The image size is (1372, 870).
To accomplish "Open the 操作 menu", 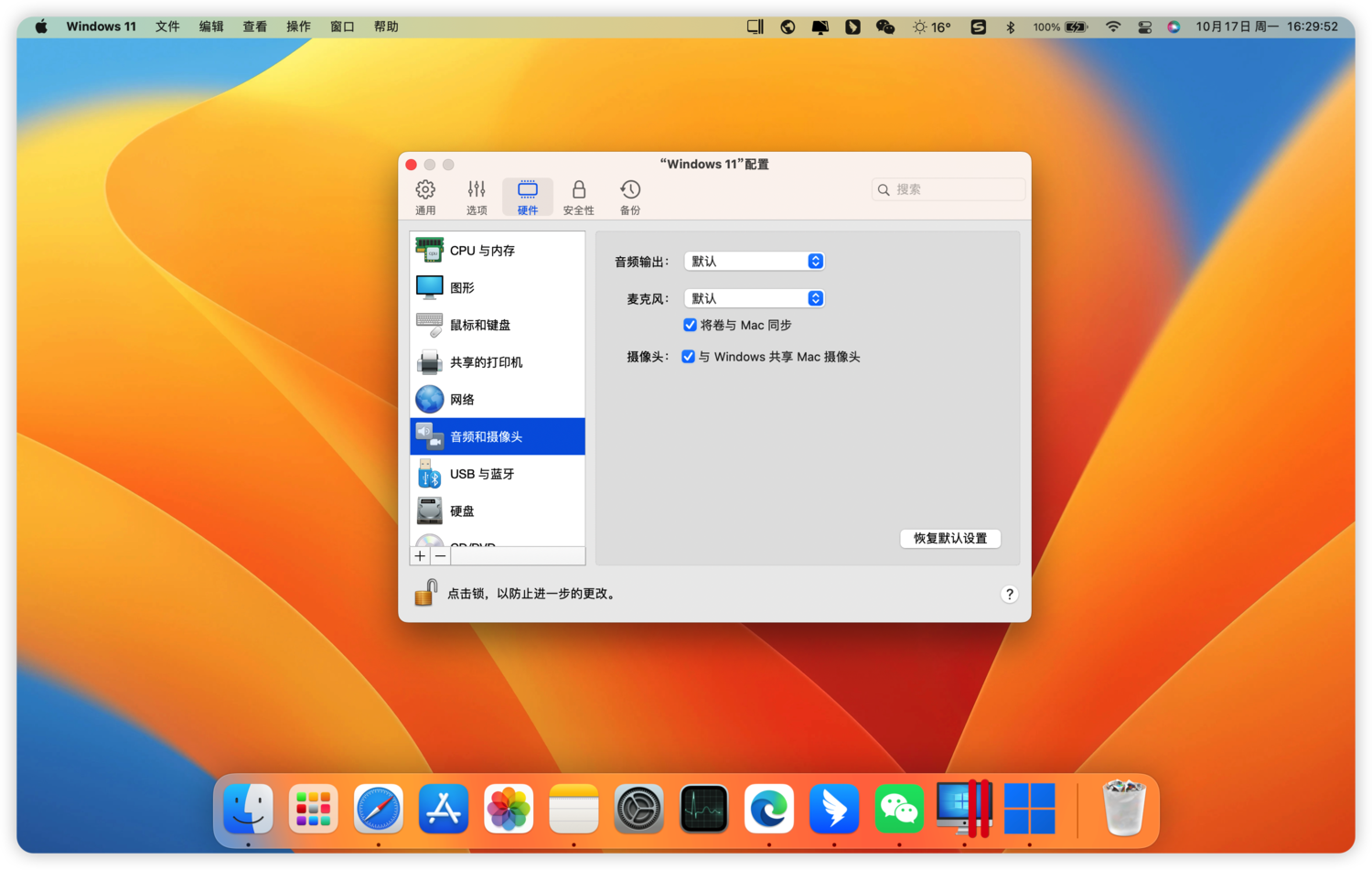I will [x=299, y=27].
